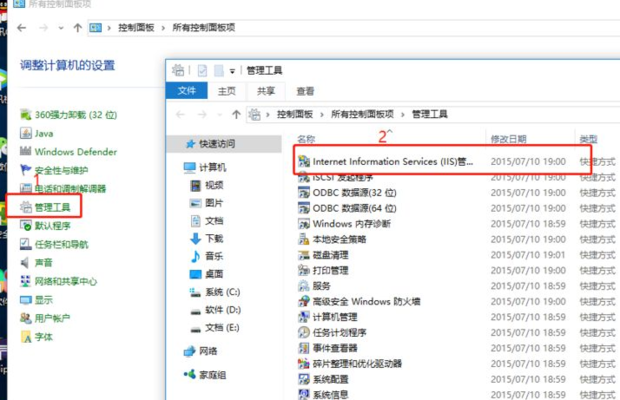The width and height of the screenshot is (620, 400).
Task: Click the 打印管理 icon
Action: 304,270
